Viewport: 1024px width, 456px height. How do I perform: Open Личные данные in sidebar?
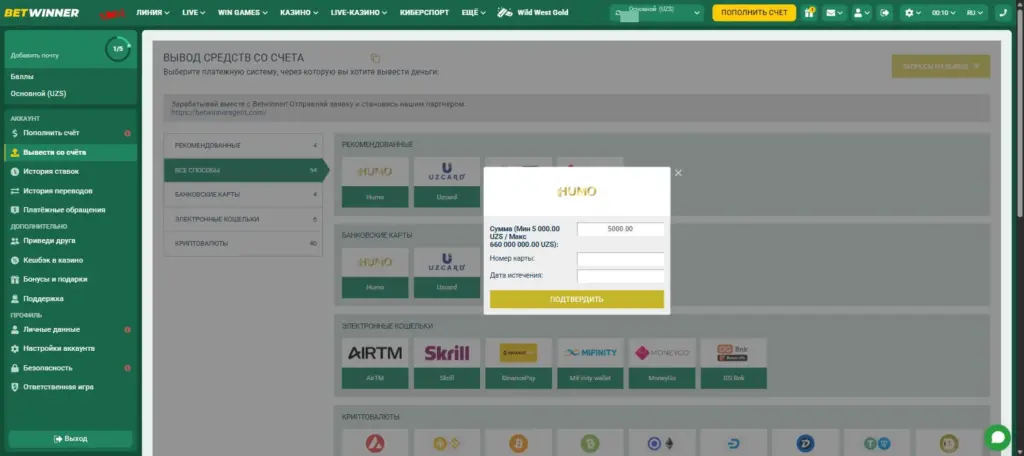tap(71, 329)
